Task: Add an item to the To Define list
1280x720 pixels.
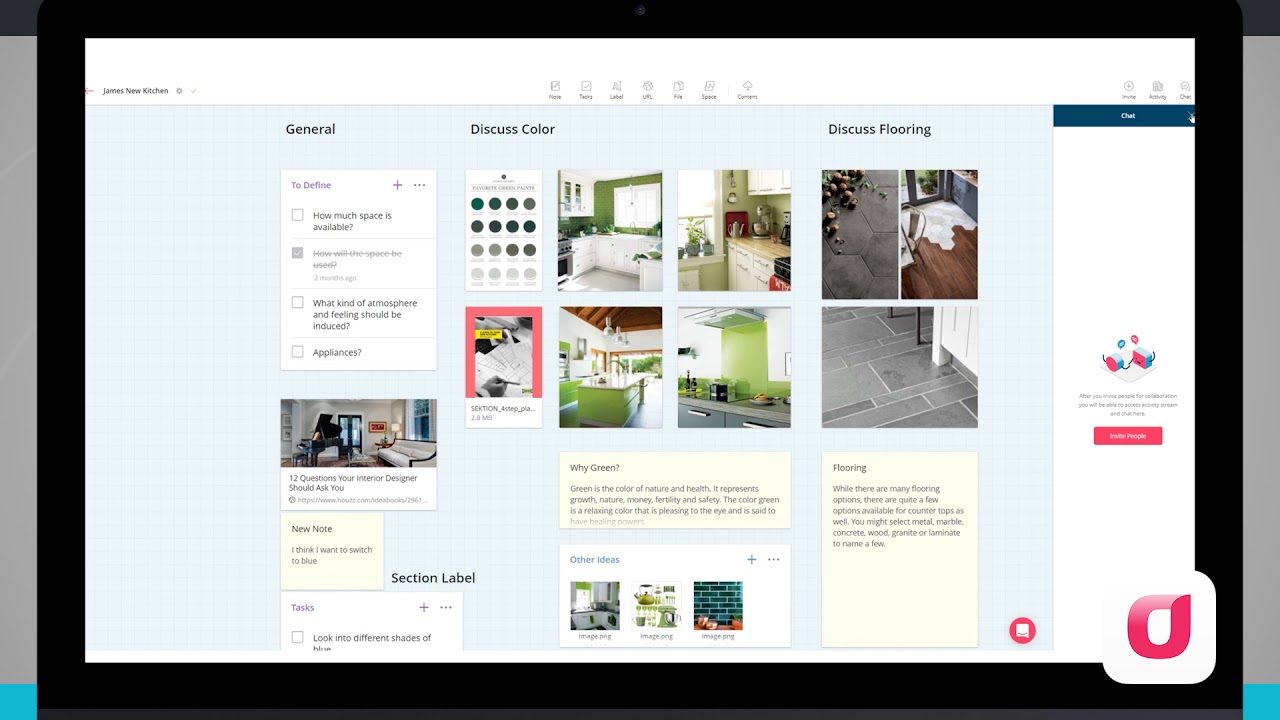Action: click(x=397, y=185)
